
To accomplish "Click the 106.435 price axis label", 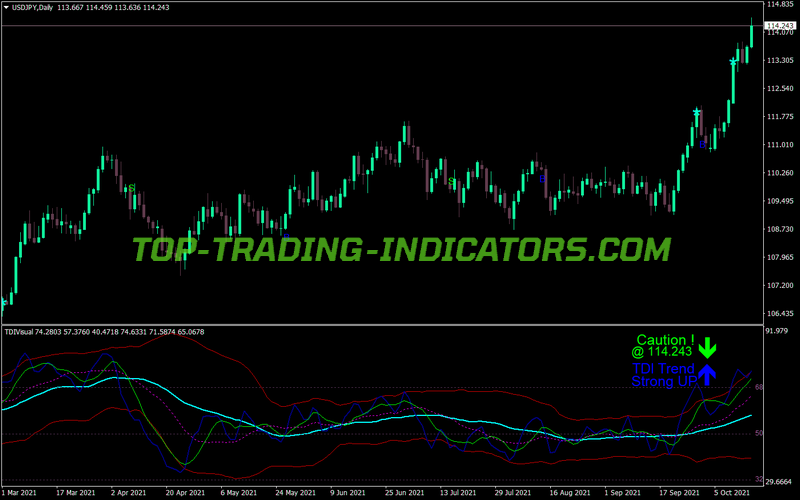I will [780, 314].
